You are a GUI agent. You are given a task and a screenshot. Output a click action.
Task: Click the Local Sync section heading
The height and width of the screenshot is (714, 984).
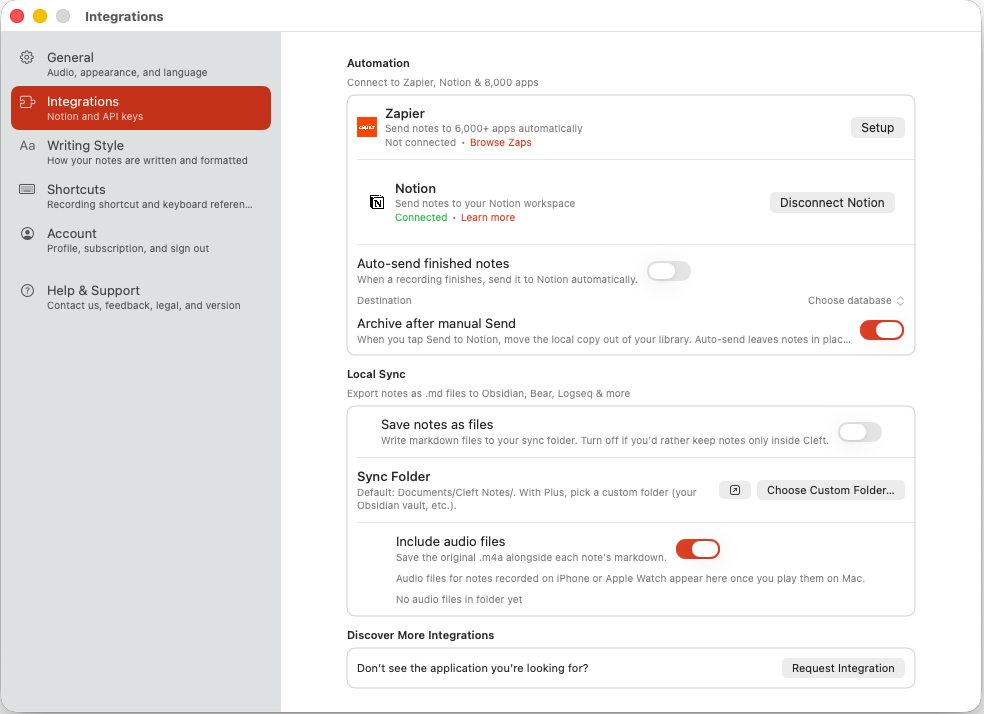[x=376, y=374]
